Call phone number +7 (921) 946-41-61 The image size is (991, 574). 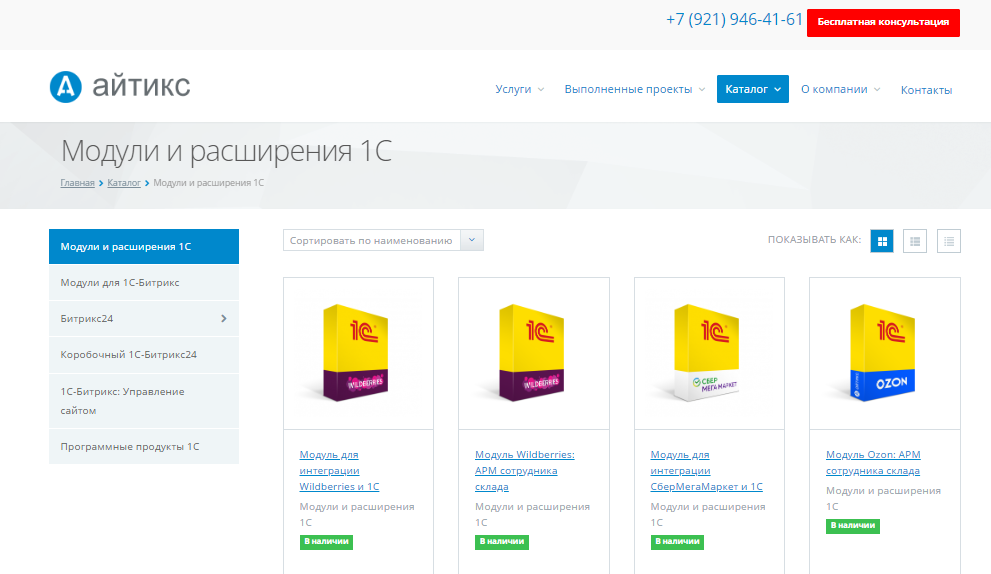pyautogui.click(x=734, y=20)
